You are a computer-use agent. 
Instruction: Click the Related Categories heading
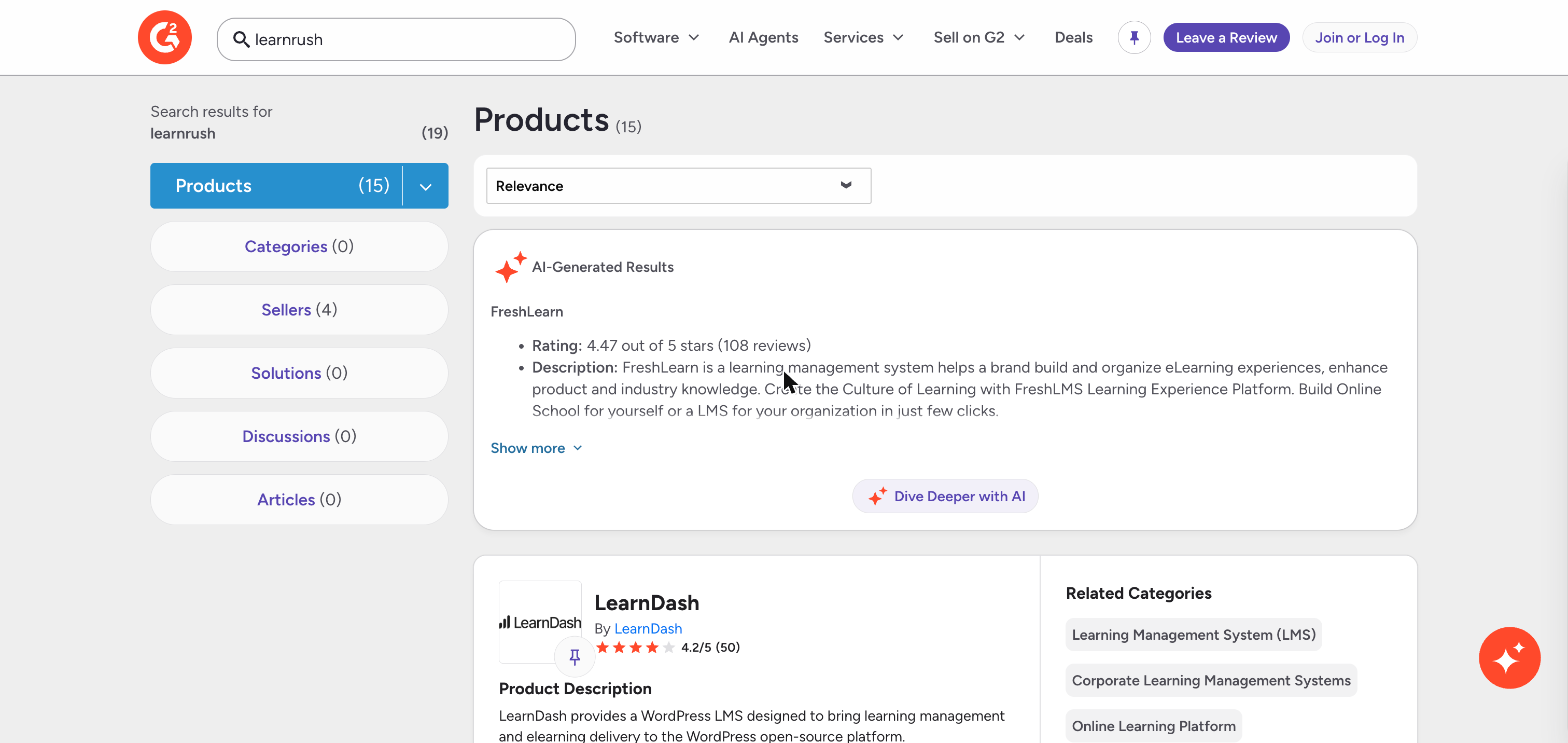click(1139, 593)
